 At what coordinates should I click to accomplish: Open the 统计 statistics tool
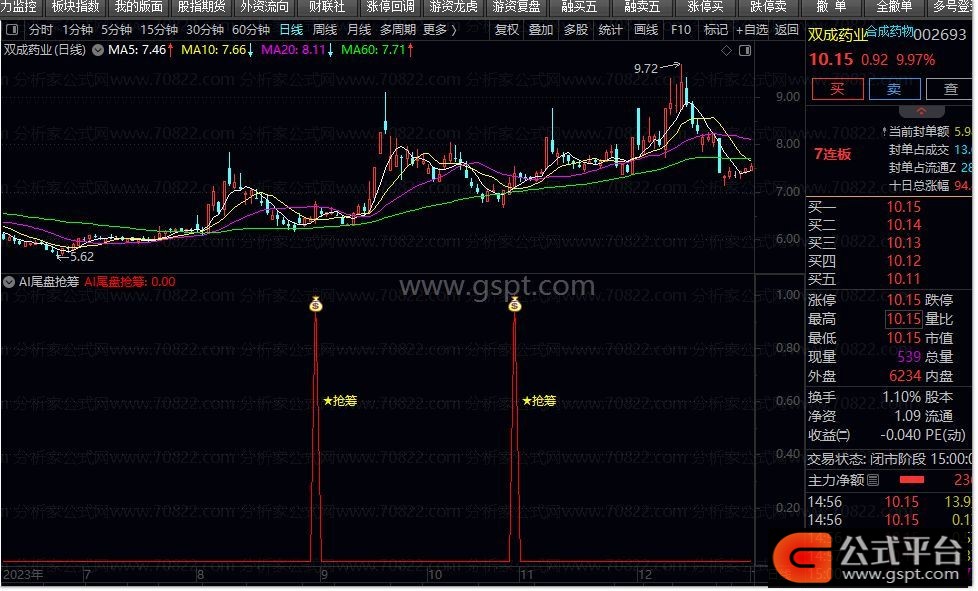point(610,30)
